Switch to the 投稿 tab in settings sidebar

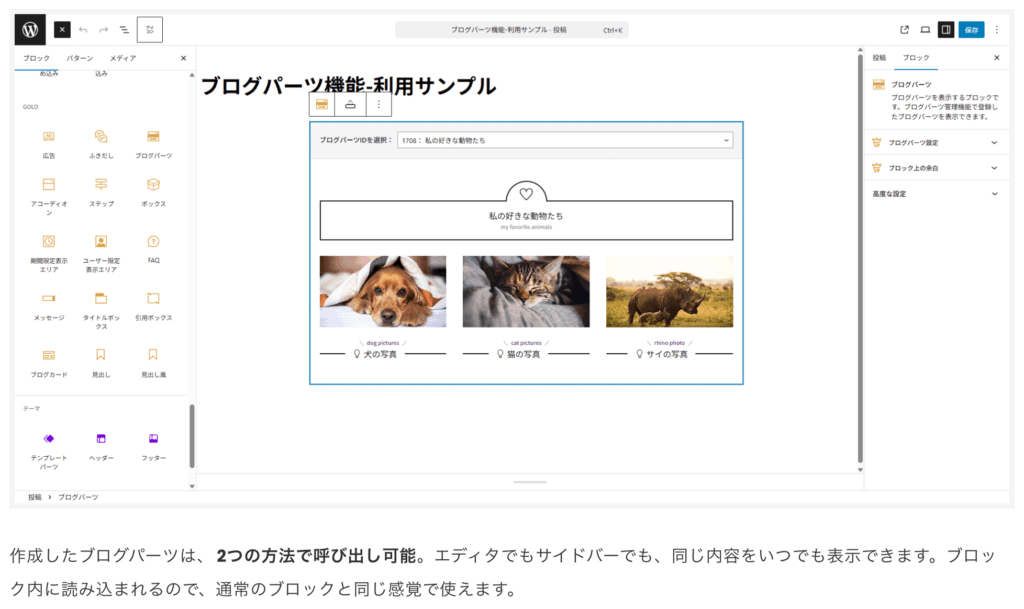(x=879, y=58)
